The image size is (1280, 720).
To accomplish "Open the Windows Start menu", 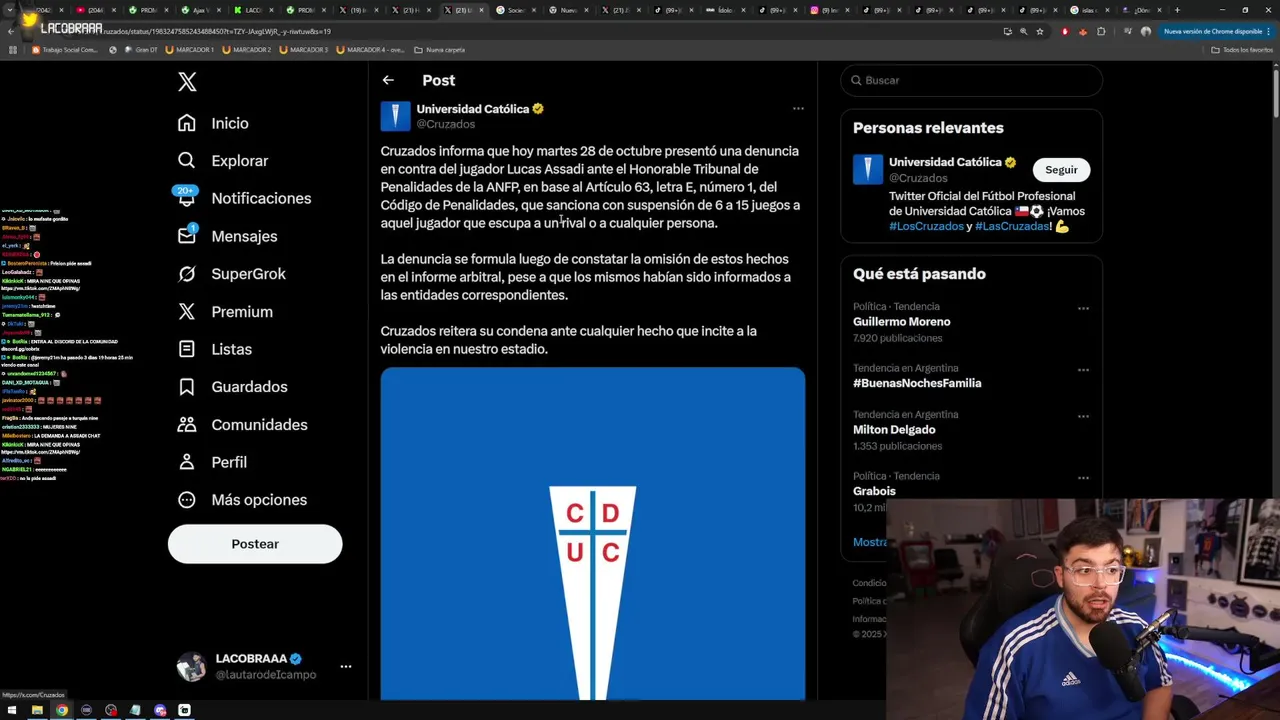I will [x=12, y=710].
